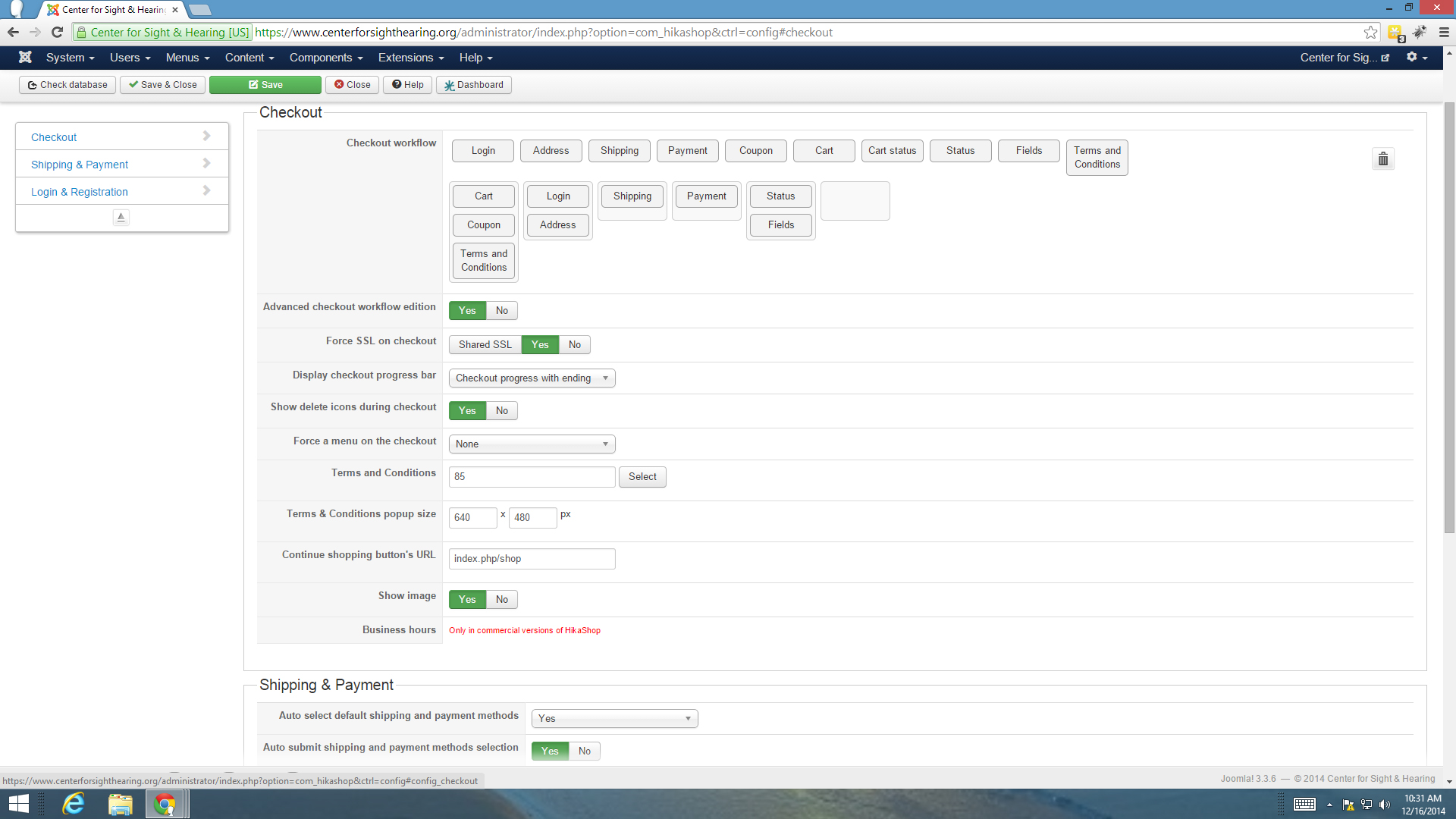The width and height of the screenshot is (1456, 819).
Task: Click the bookmark star in address bar
Action: pos(1370,33)
